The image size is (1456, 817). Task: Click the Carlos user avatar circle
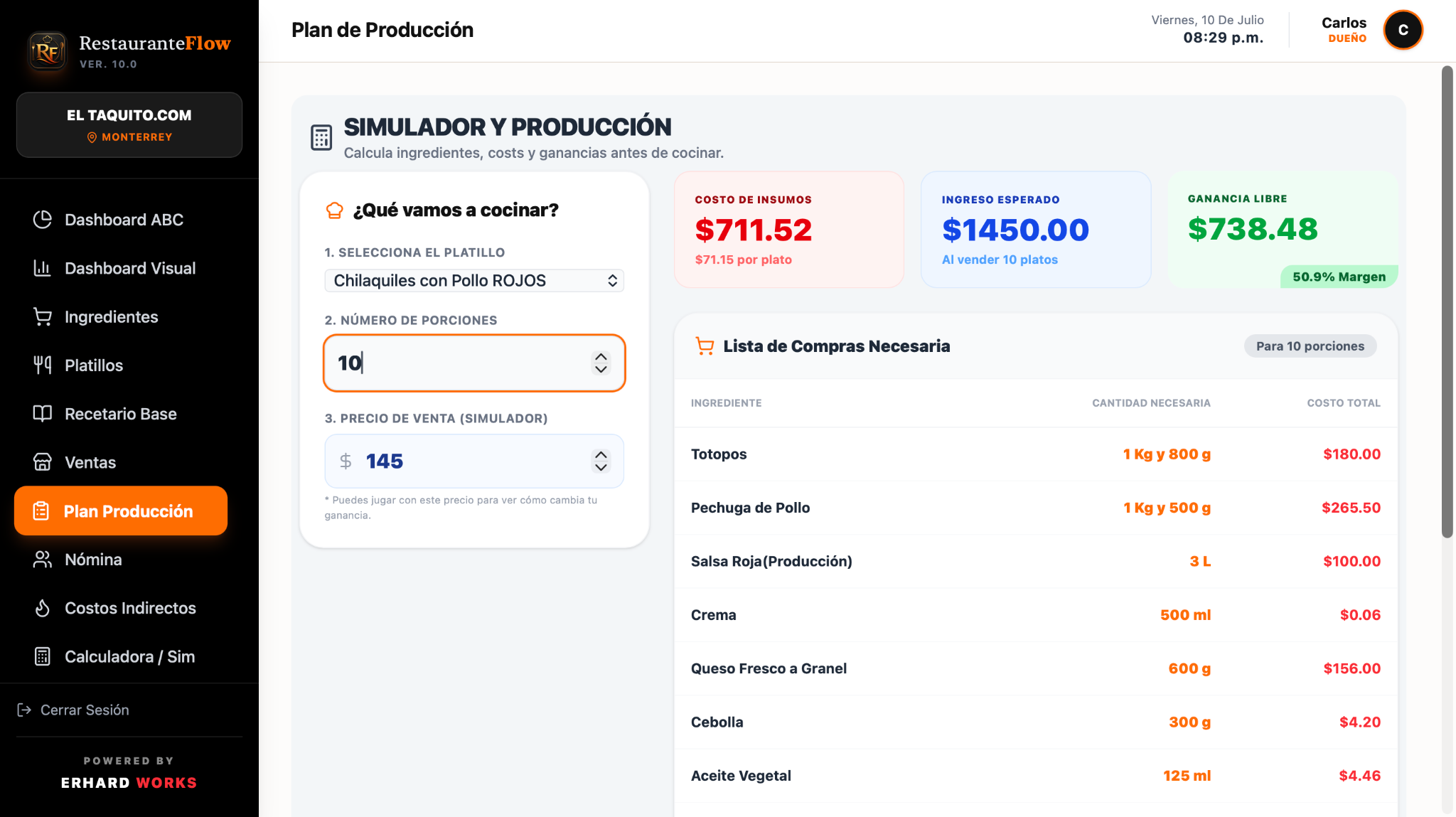[x=1403, y=30]
